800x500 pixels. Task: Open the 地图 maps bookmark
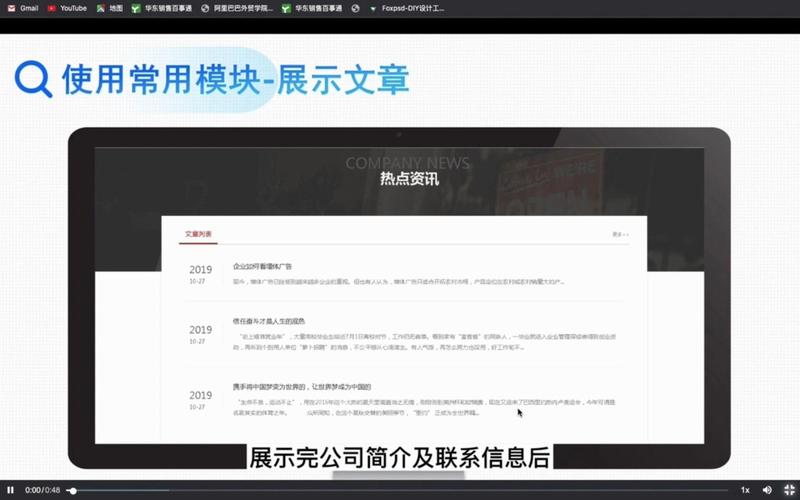pyautogui.click(x=110, y=8)
